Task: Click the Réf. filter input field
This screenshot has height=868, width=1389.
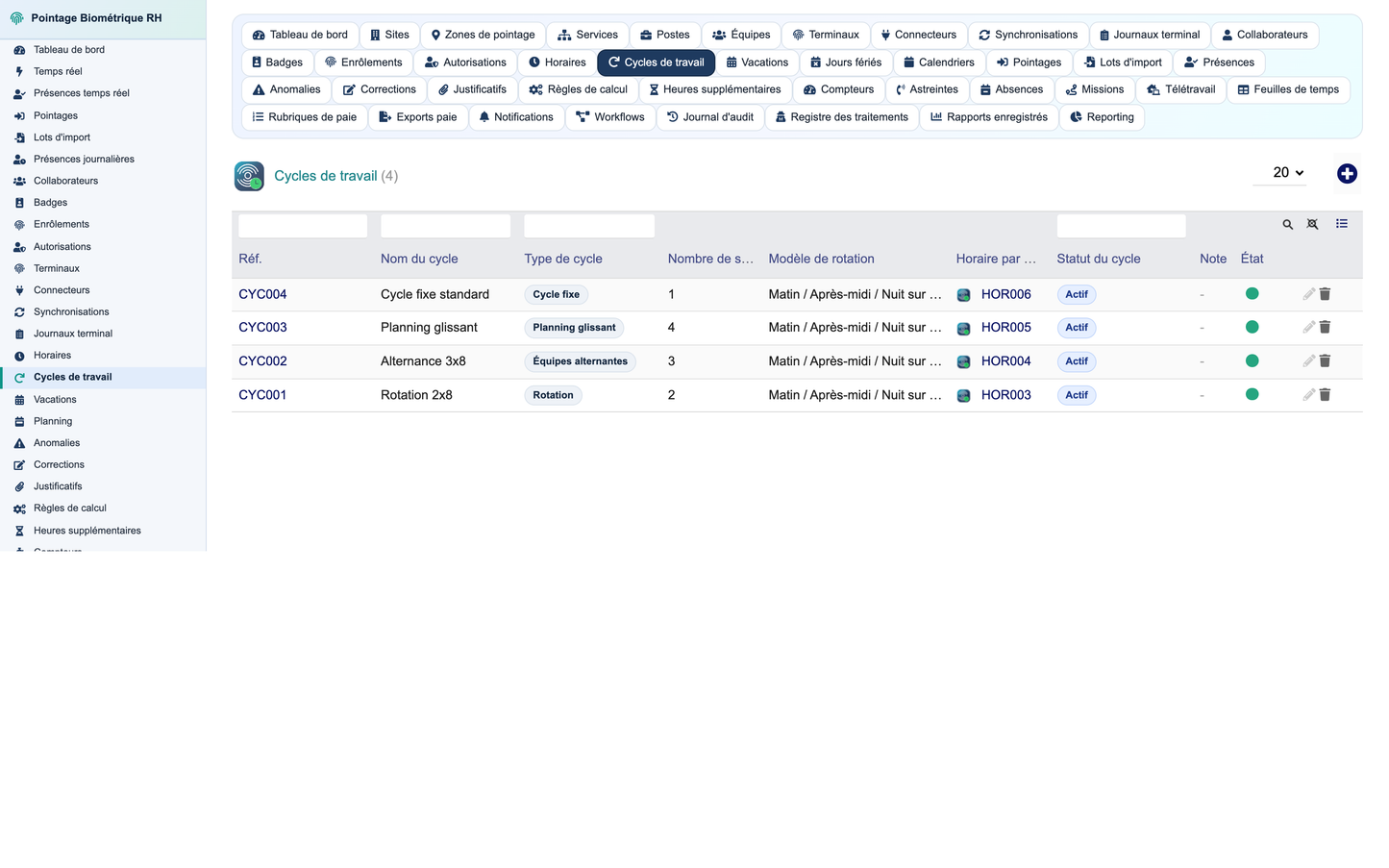Action: [303, 226]
